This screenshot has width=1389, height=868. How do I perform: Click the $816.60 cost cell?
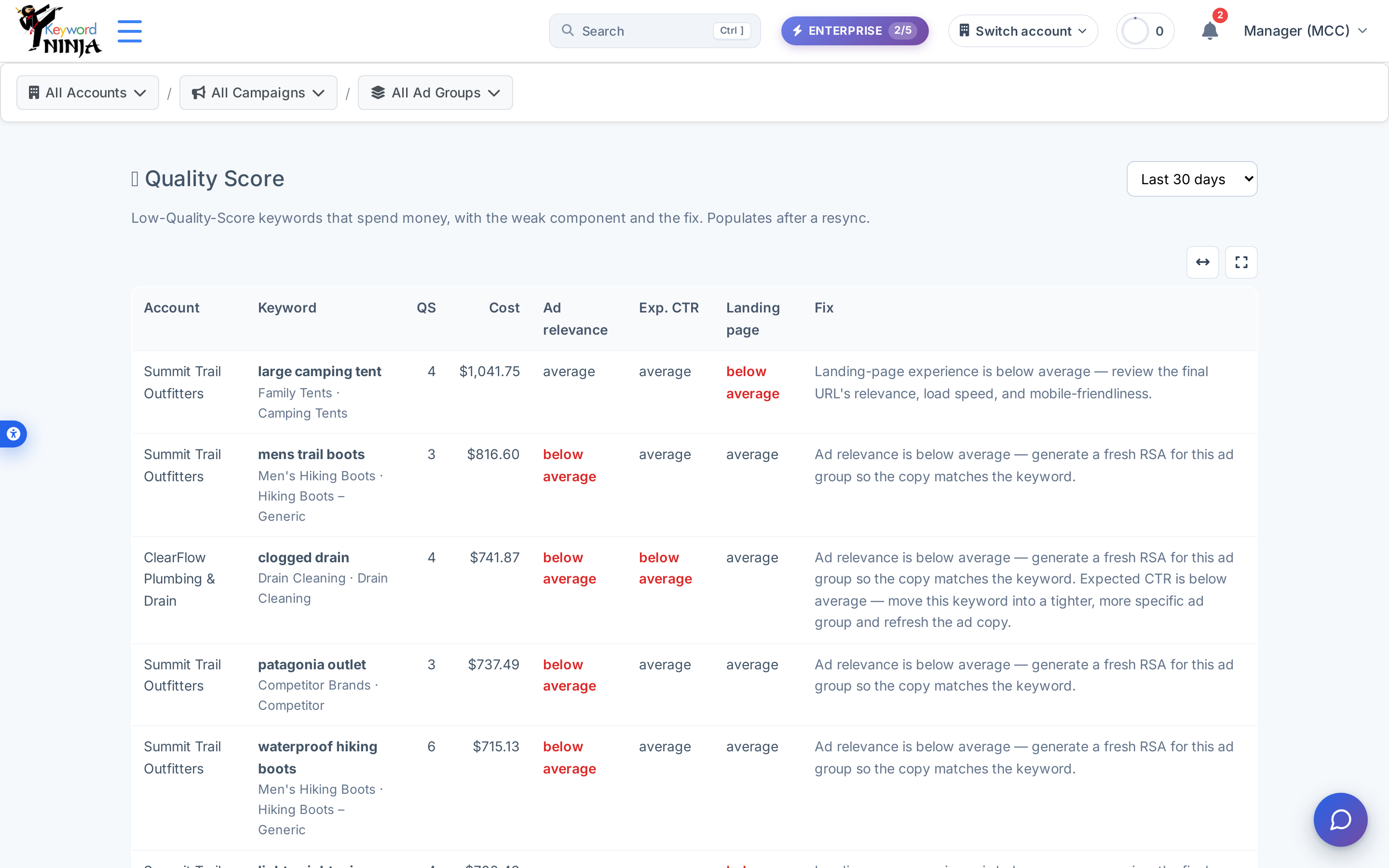493,454
